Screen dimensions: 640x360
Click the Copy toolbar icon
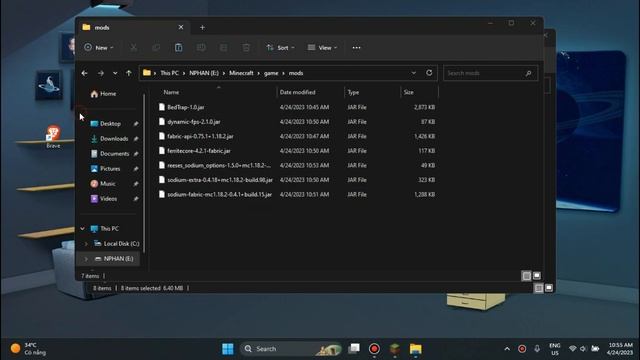point(156,48)
